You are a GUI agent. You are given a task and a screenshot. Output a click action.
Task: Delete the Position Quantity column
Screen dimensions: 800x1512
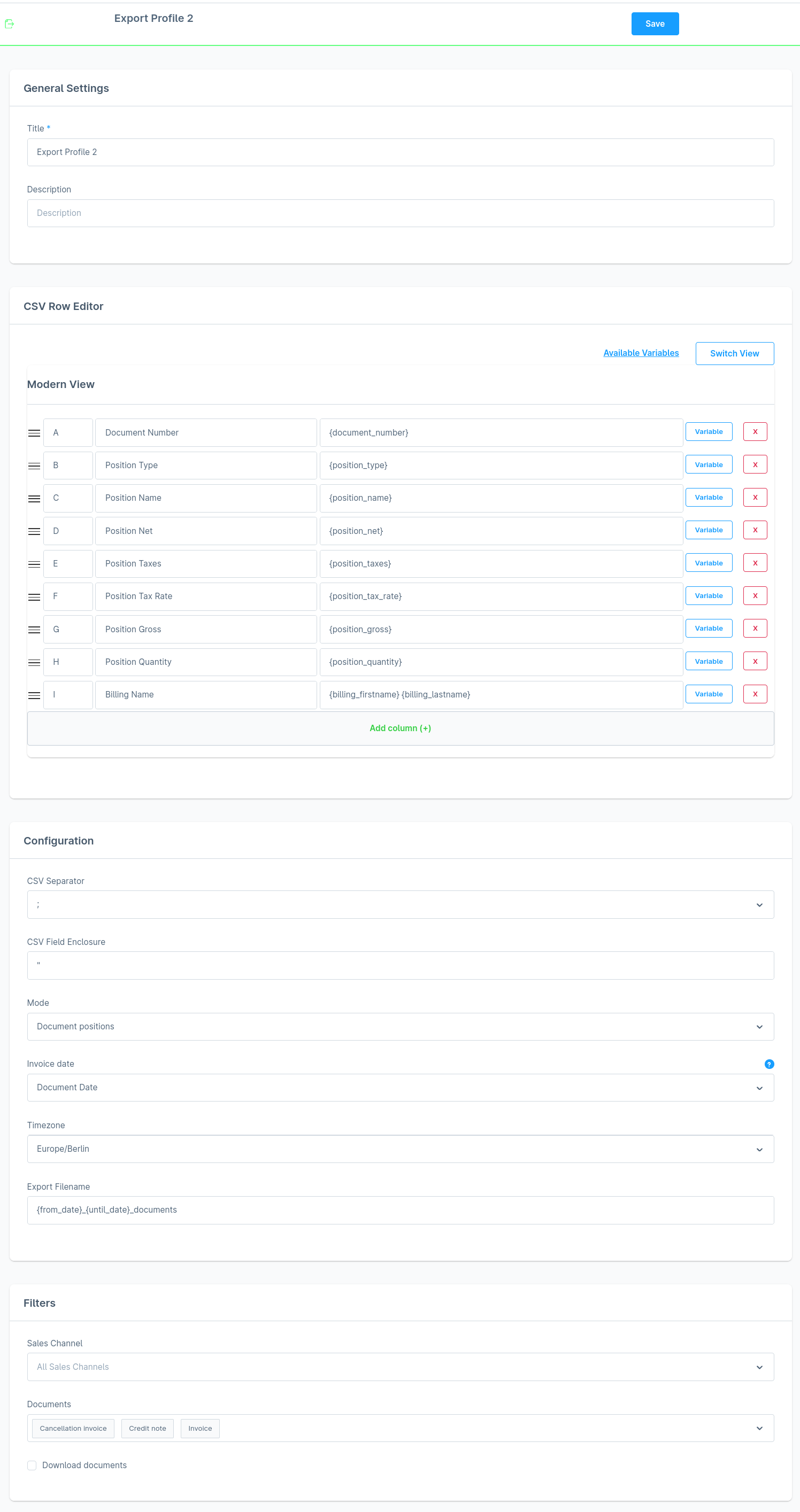tap(755, 662)
